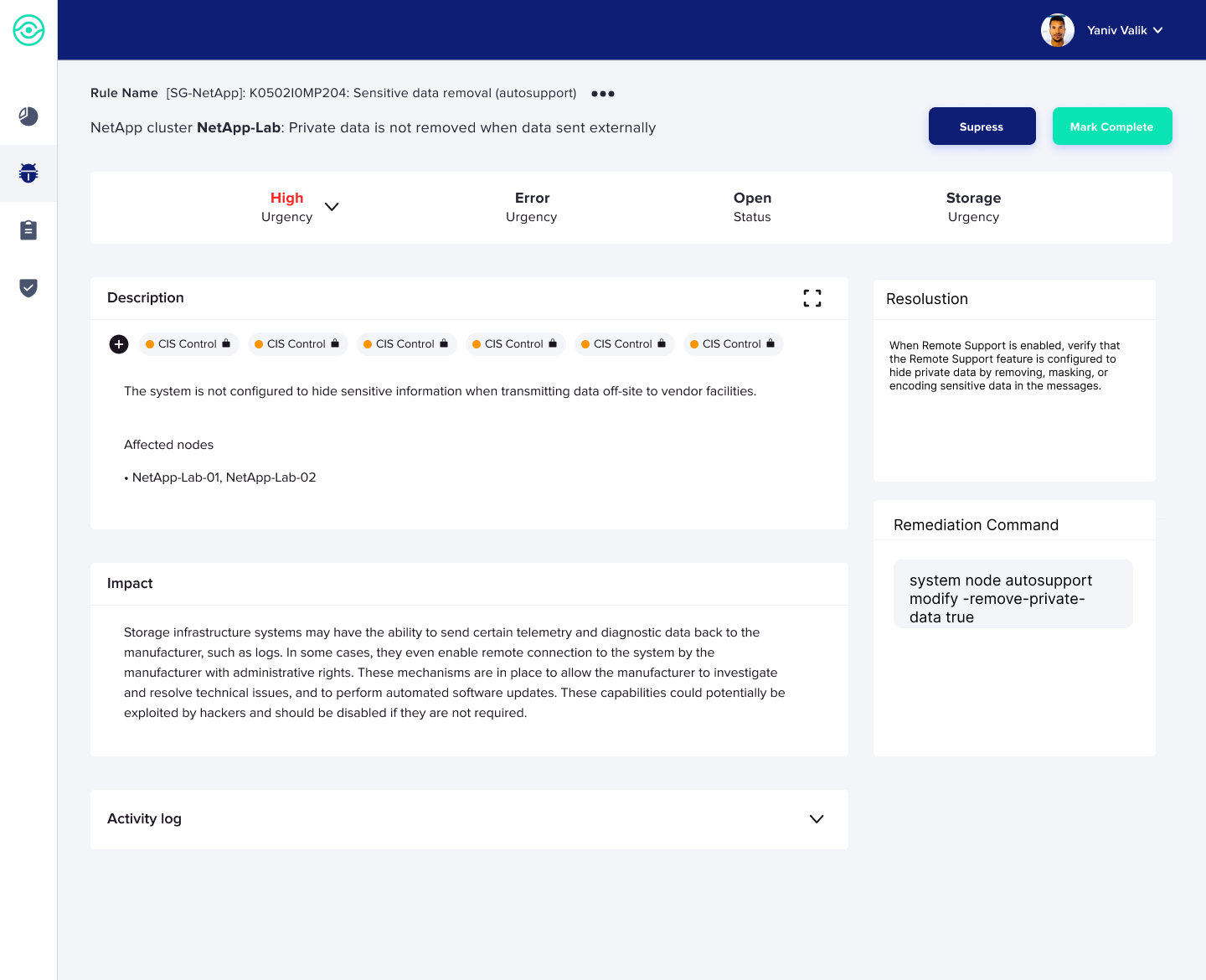Click the Impact section heading
Image resolution: width=1206 pixels, height=980 pixels.
(x=130, y=584)
